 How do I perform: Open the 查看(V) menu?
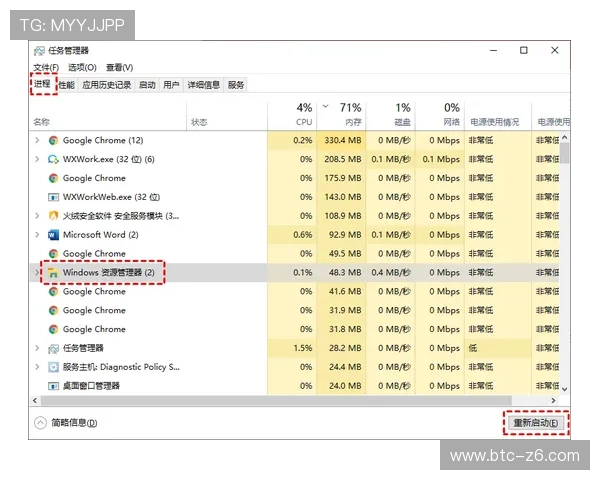119,68
